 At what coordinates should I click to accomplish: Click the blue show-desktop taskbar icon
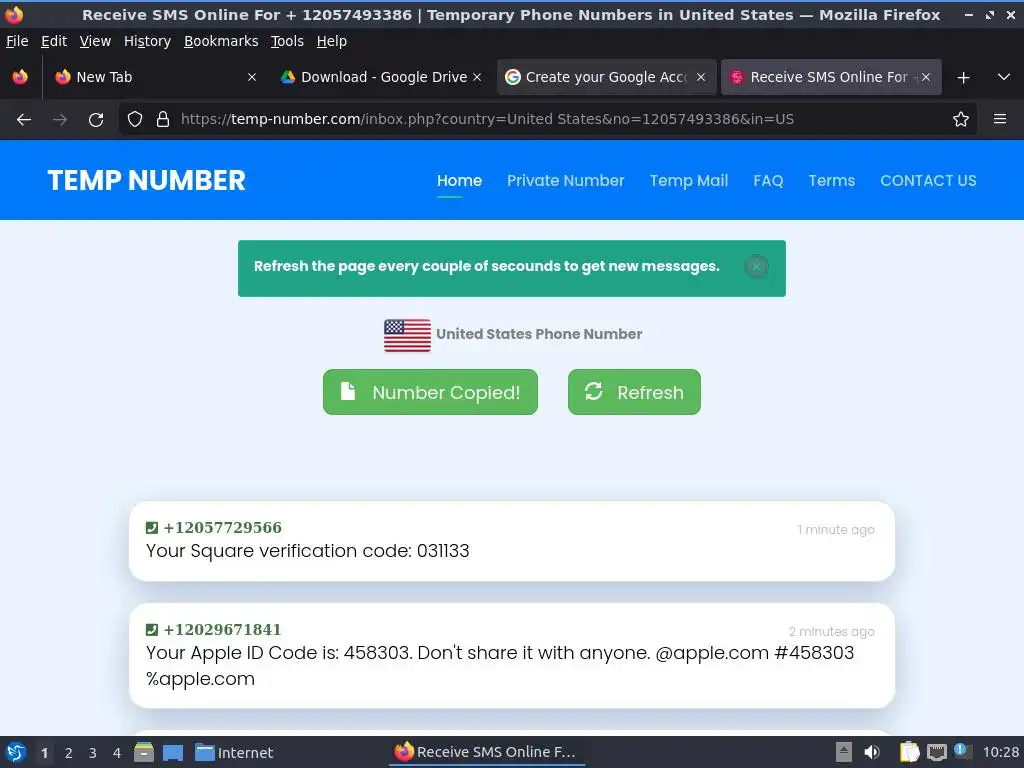[173, 753]
